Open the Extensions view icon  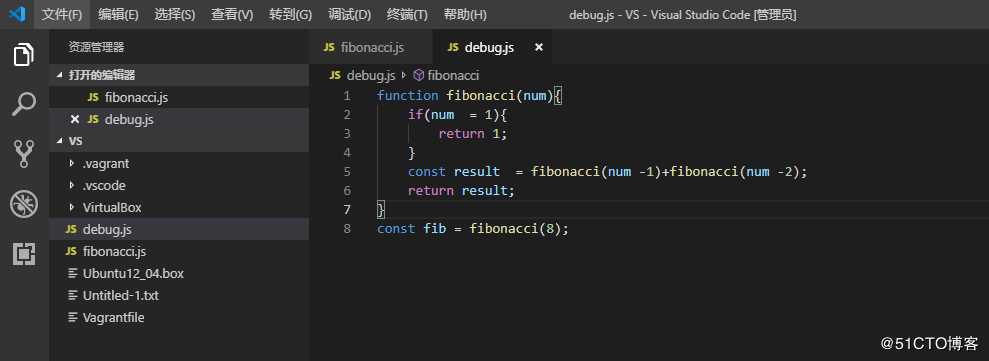(x=24, y=254)
